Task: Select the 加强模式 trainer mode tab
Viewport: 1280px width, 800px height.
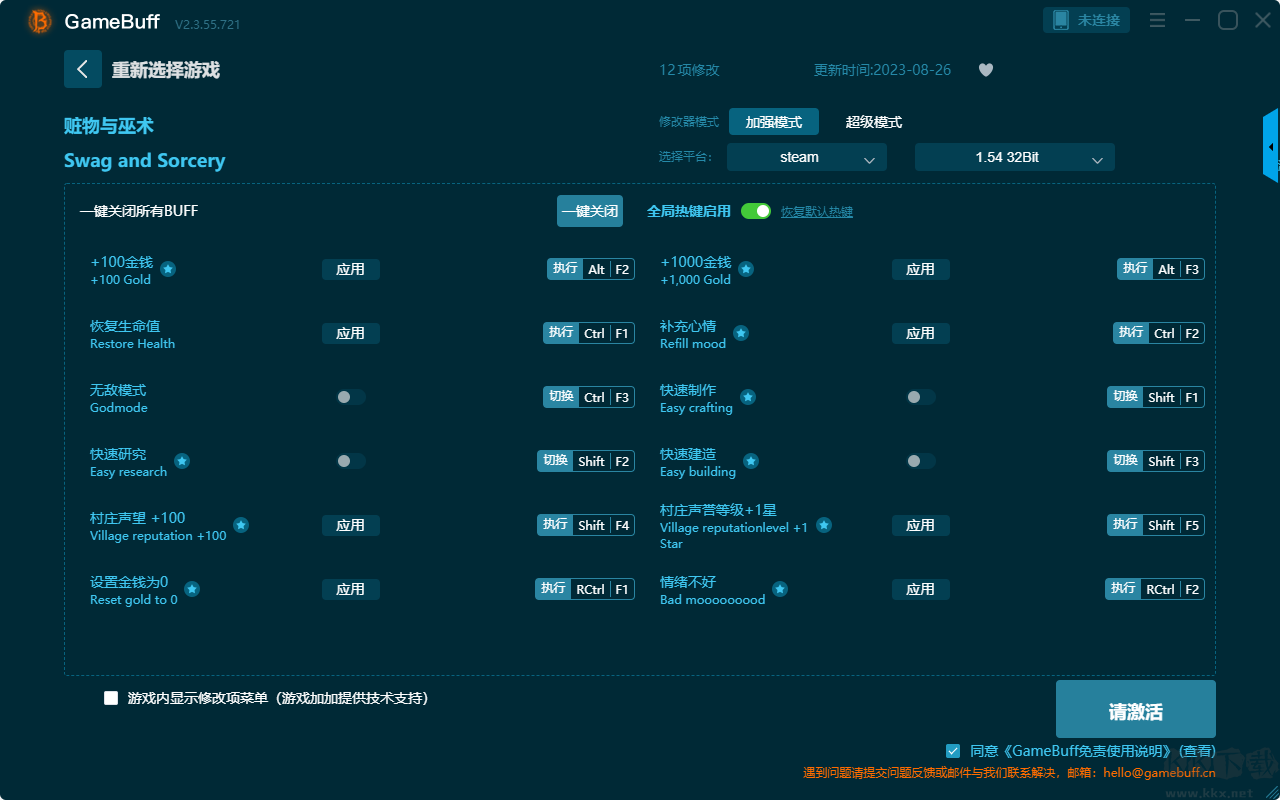Action: coord(774,122)
